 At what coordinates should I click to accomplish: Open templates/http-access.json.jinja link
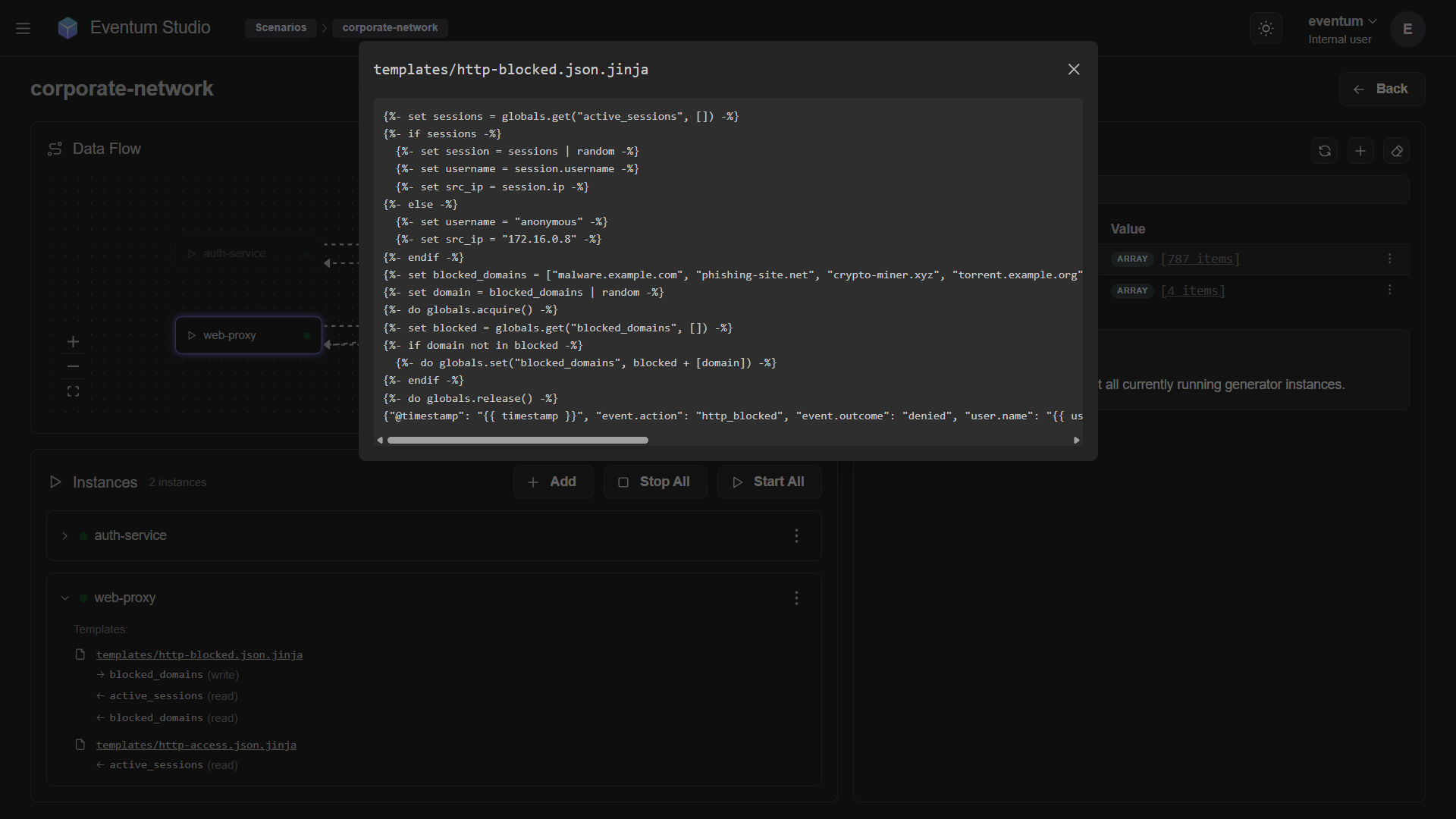[x=196, y=745]
